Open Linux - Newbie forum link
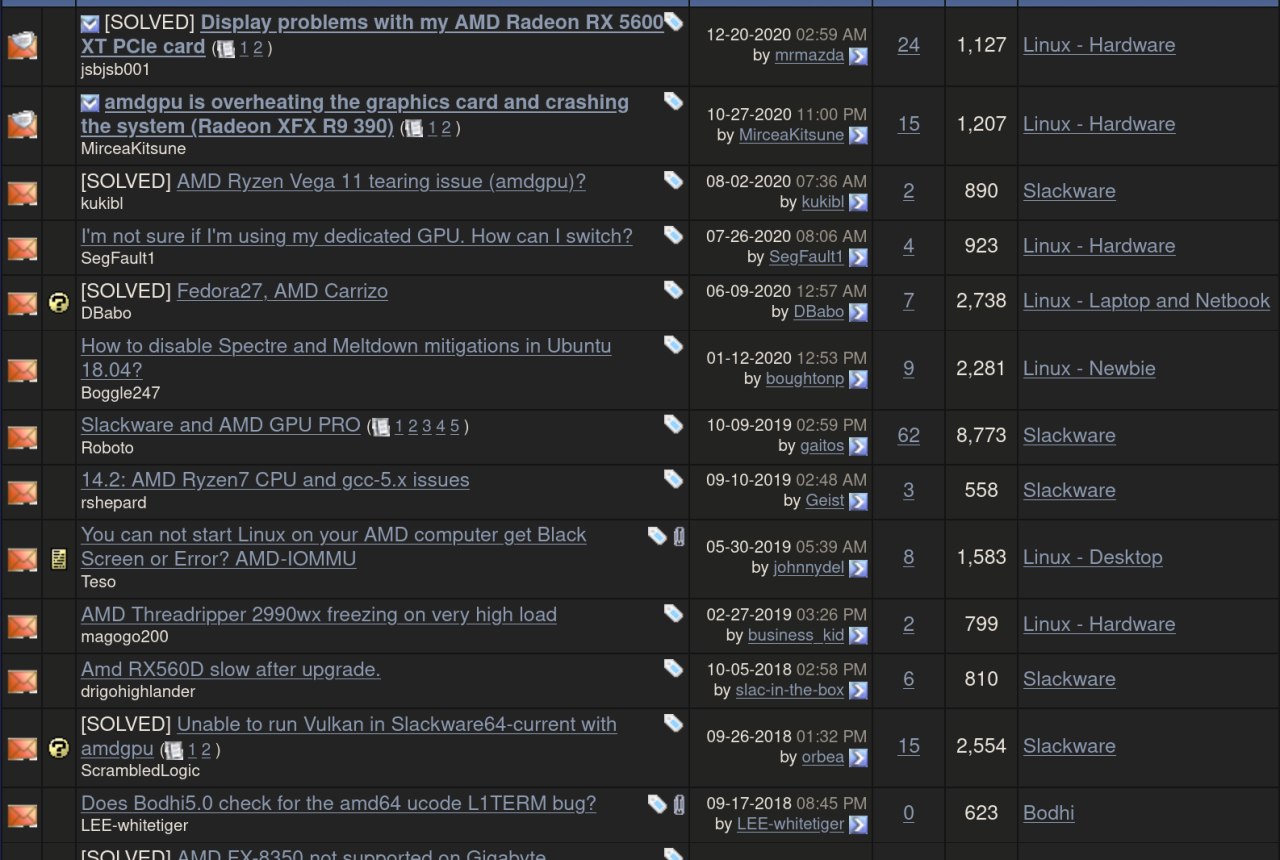The width and height of the screenshot is (1280, 860). [x=1089, y=368]
